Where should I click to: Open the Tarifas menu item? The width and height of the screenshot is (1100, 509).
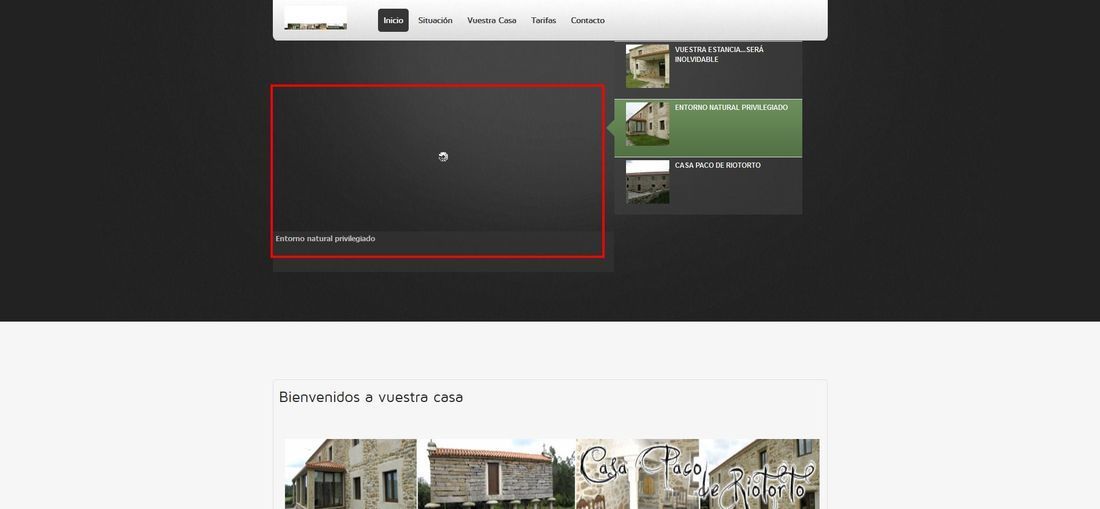pyautogui.click(x=544, y=20)
